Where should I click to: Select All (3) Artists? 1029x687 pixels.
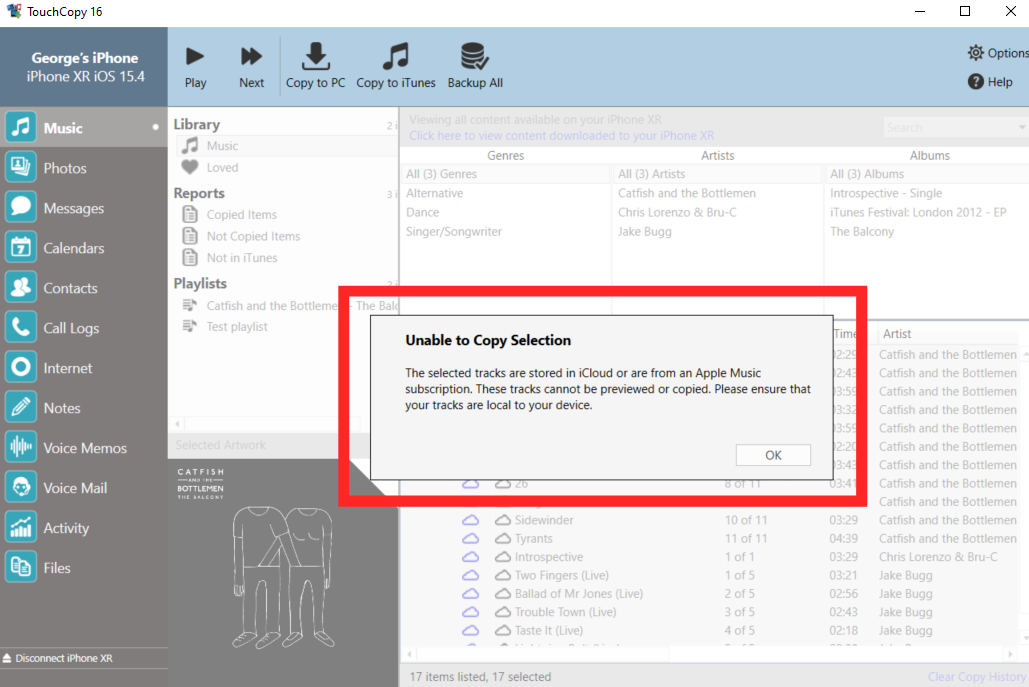click(x=717, y=174)
